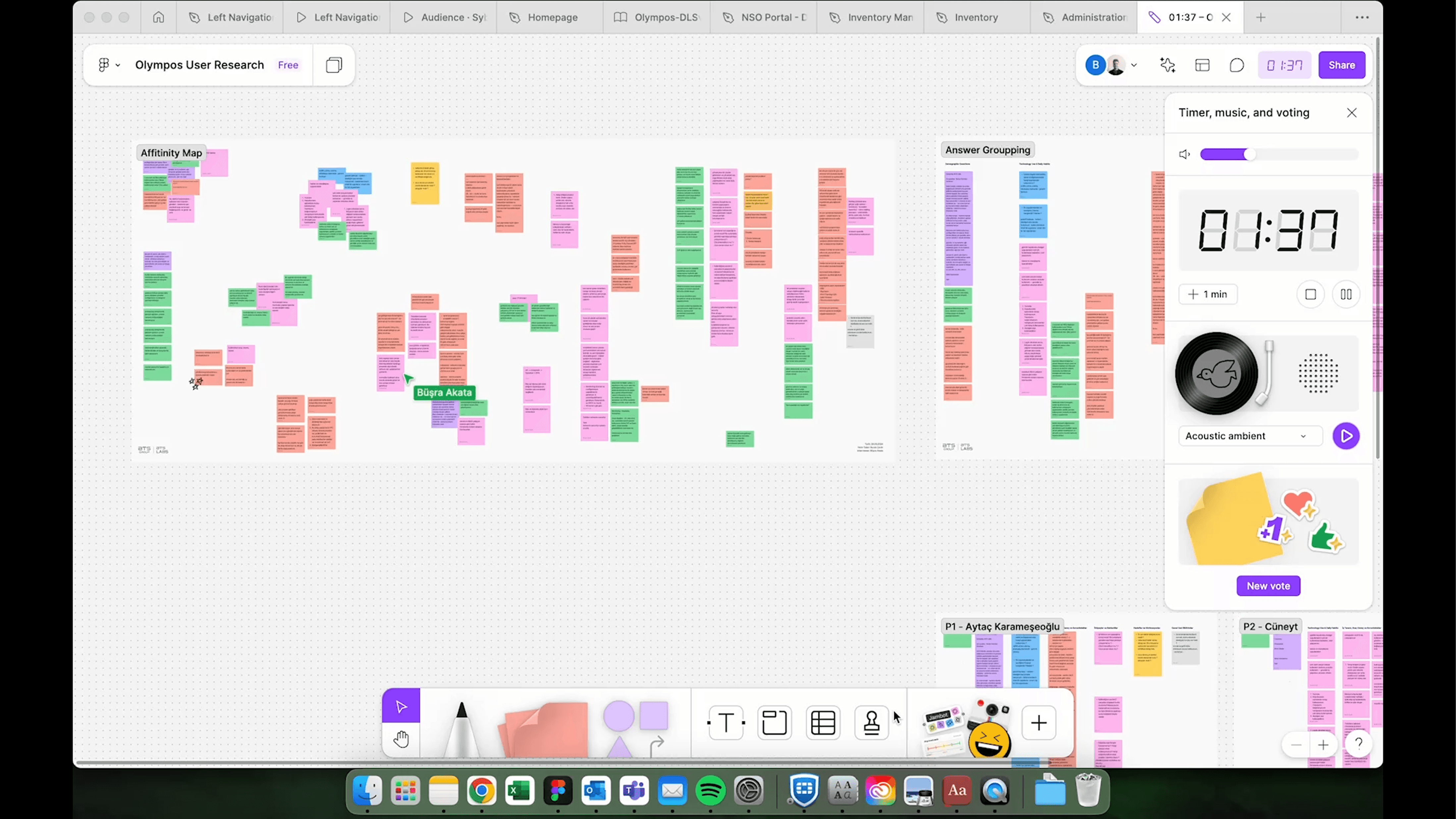Viewport: 1456px width, 819px height.
Task: Select the Hand tool
Action: (401, 739)
